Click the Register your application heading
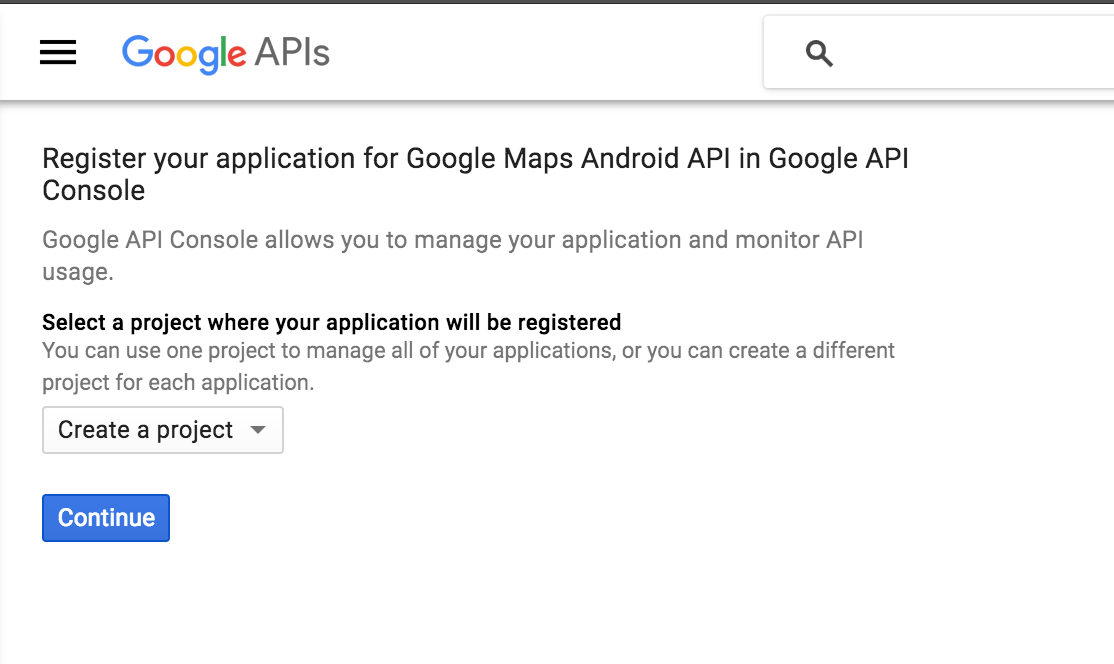This screenshot has width=1114, height=664. coord(475,174)
